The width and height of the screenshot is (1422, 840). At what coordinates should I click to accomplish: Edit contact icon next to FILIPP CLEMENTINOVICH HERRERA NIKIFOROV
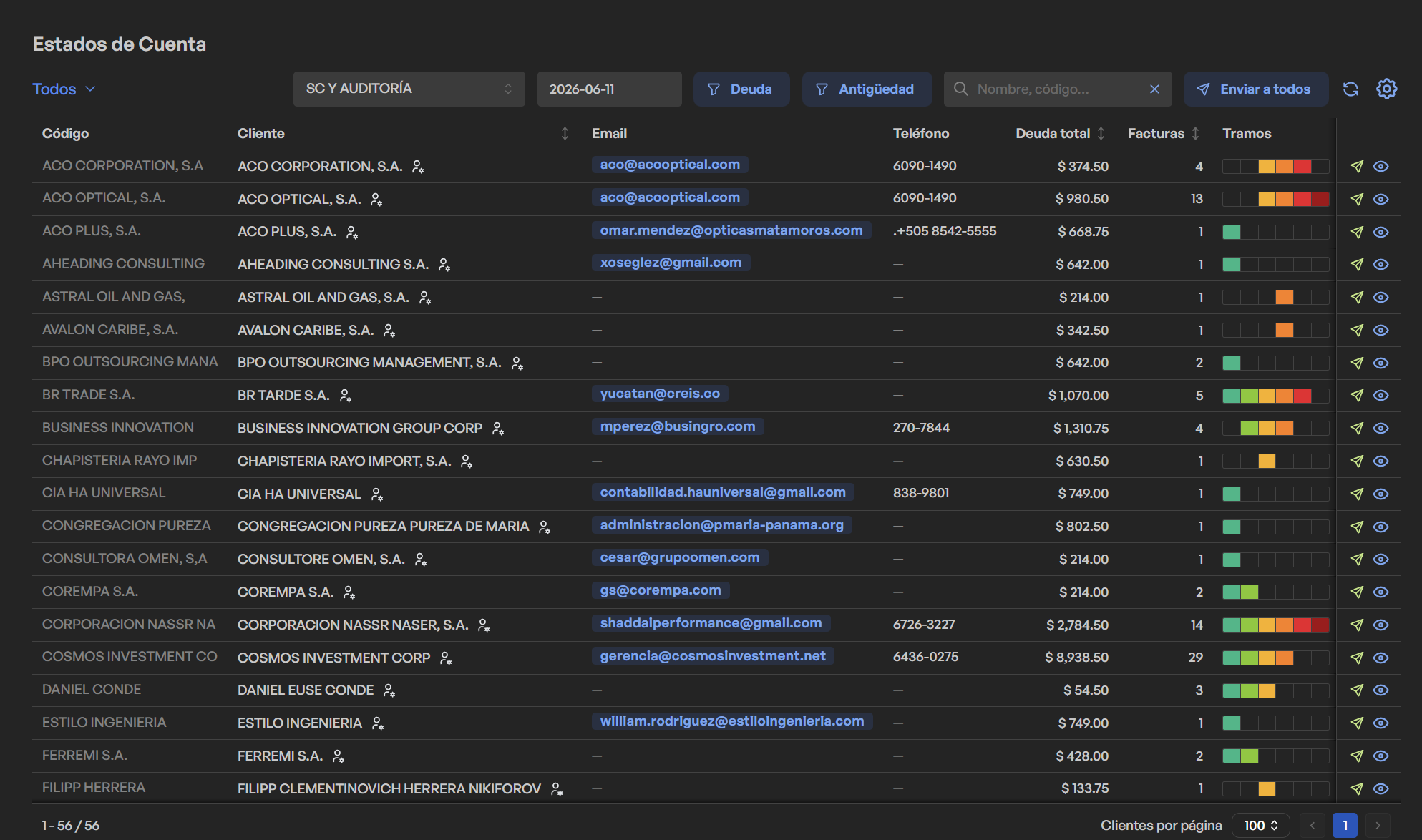557,789
